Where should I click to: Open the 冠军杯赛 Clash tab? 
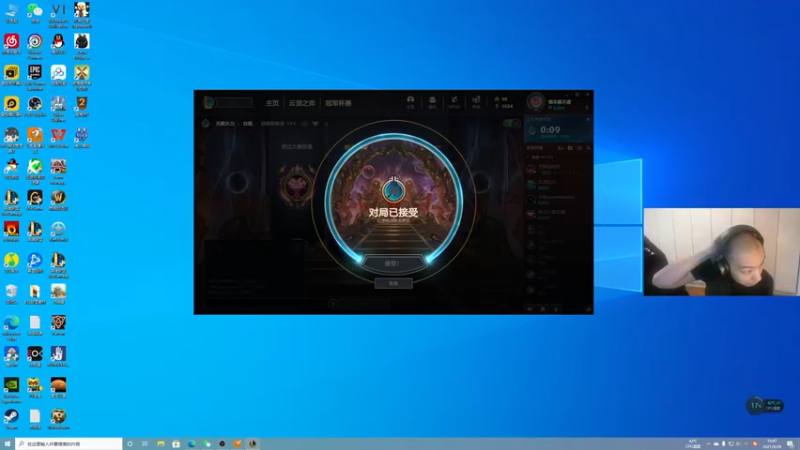(338, 103)
